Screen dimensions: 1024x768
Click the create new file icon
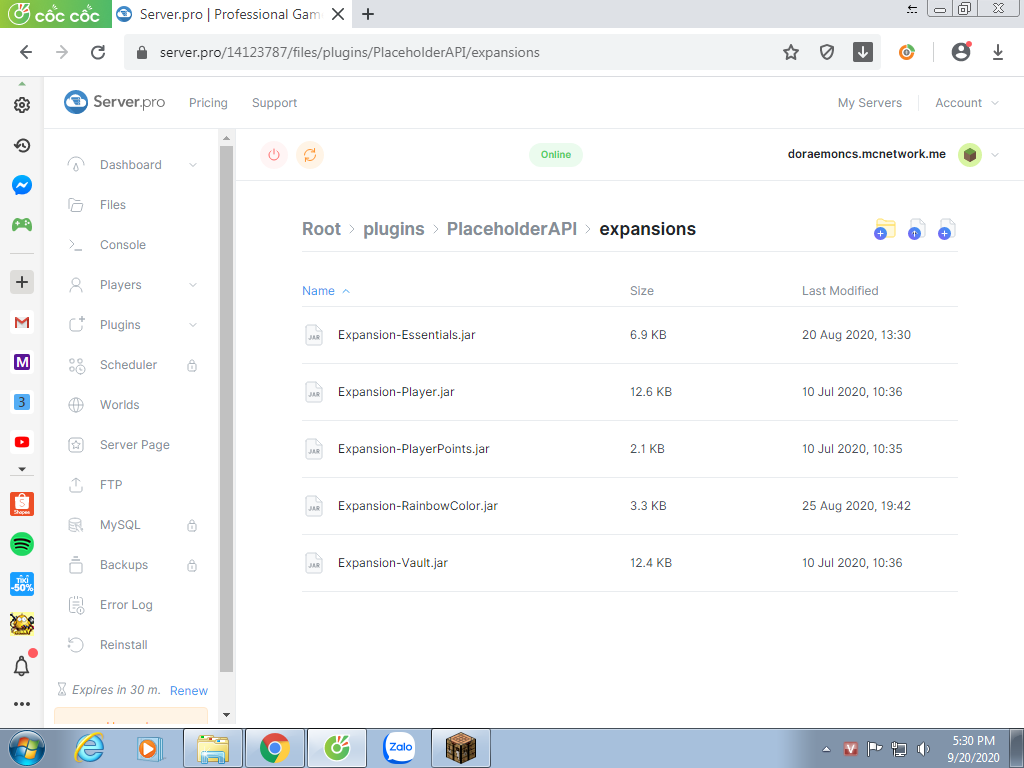[x=946, y=229]
